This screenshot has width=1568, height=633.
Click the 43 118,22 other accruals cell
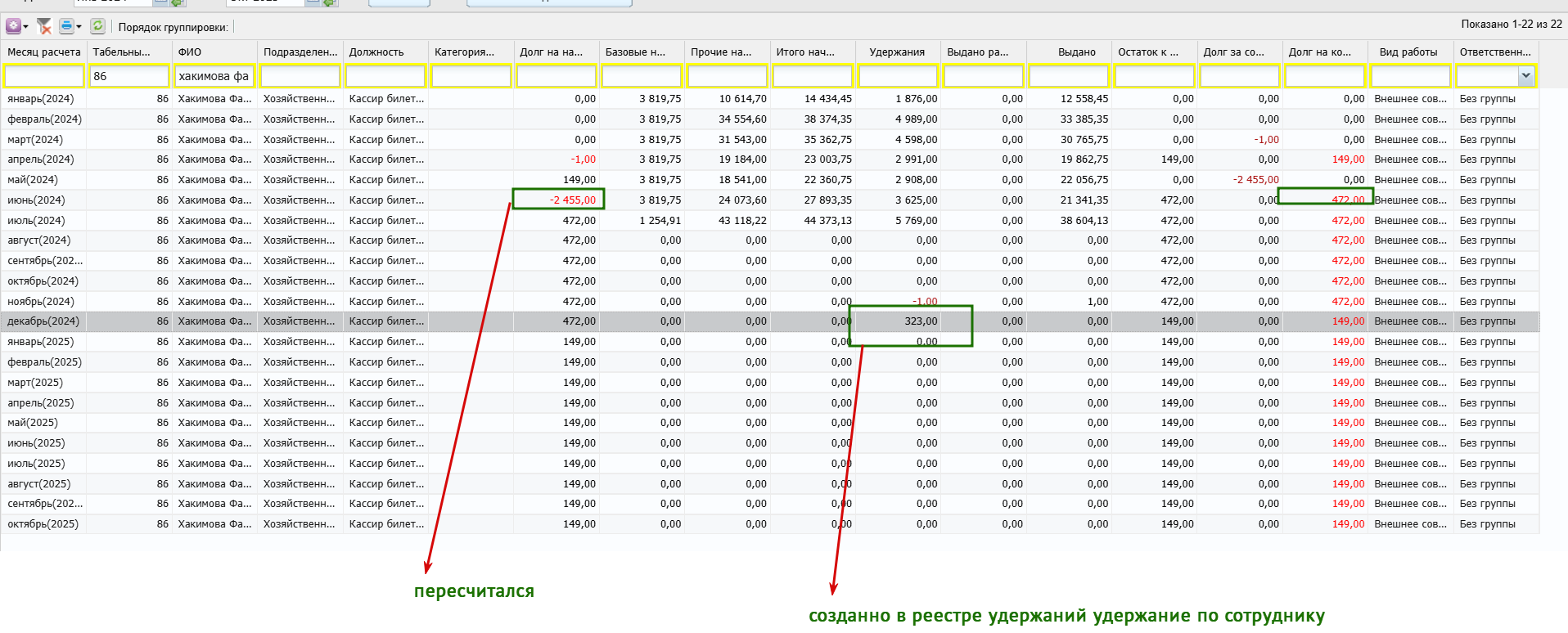pyautogui.click(x=728, y=221)
